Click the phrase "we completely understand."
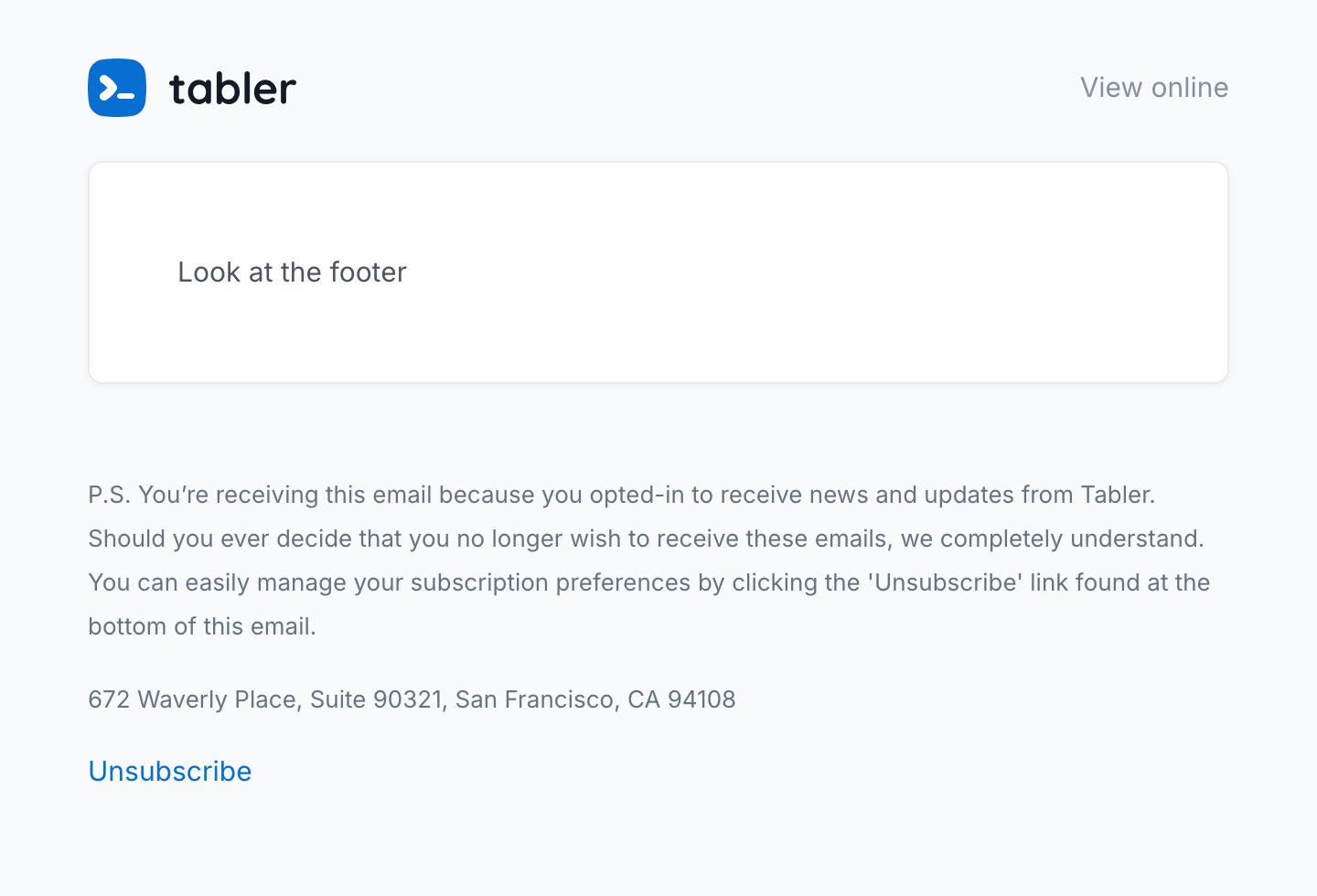The width and height of the screenshot is (1317, 896). pyautogui.click(x=1053, y=539)
